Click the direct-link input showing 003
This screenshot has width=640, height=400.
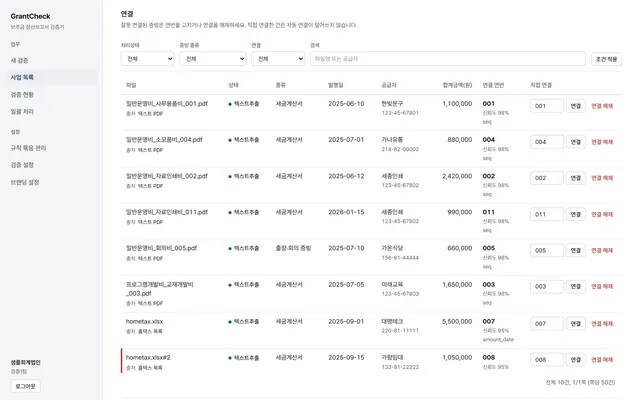[x=547, y=287]
